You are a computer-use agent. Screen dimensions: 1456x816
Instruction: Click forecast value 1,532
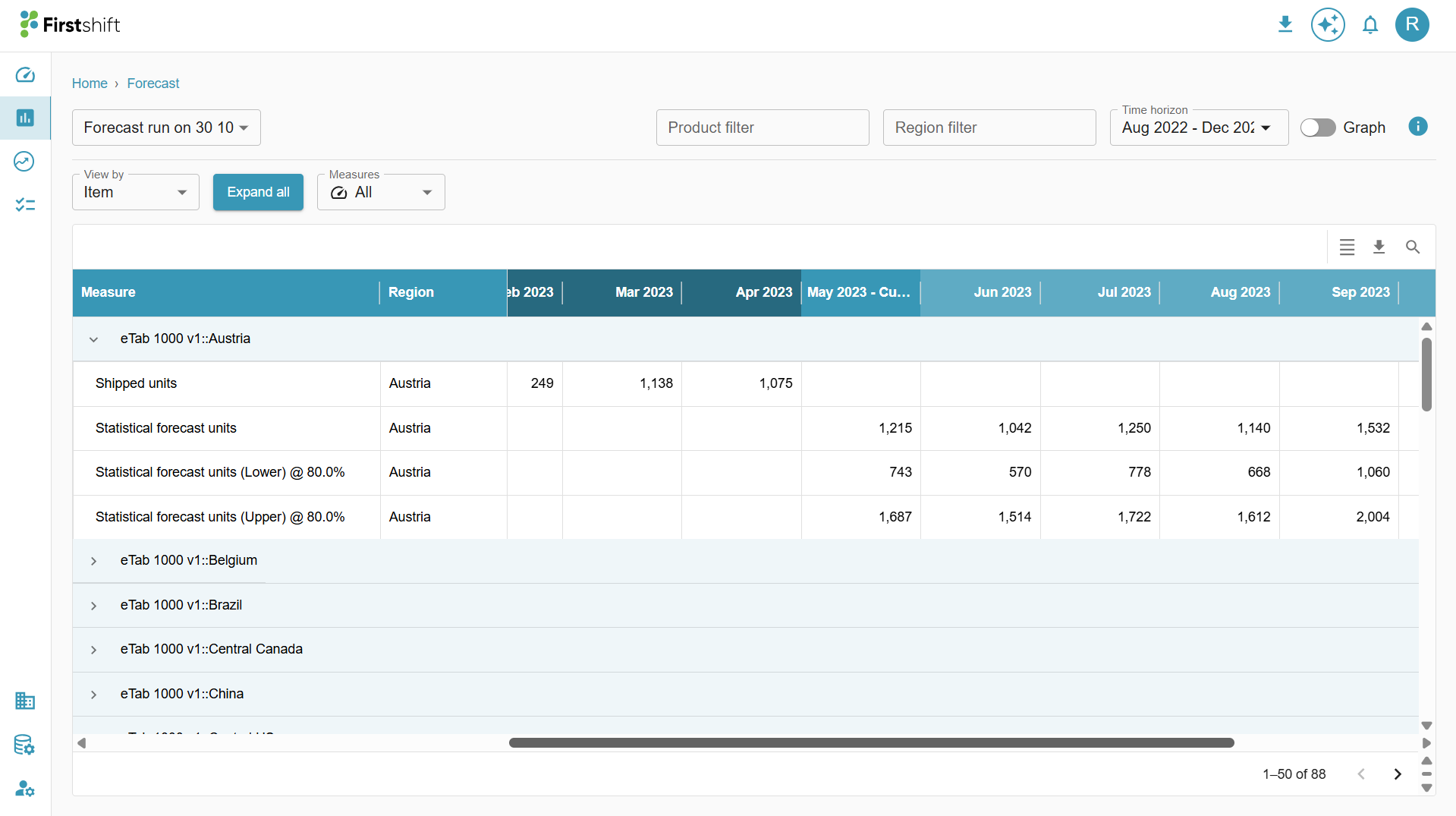tap(1373, 428)
